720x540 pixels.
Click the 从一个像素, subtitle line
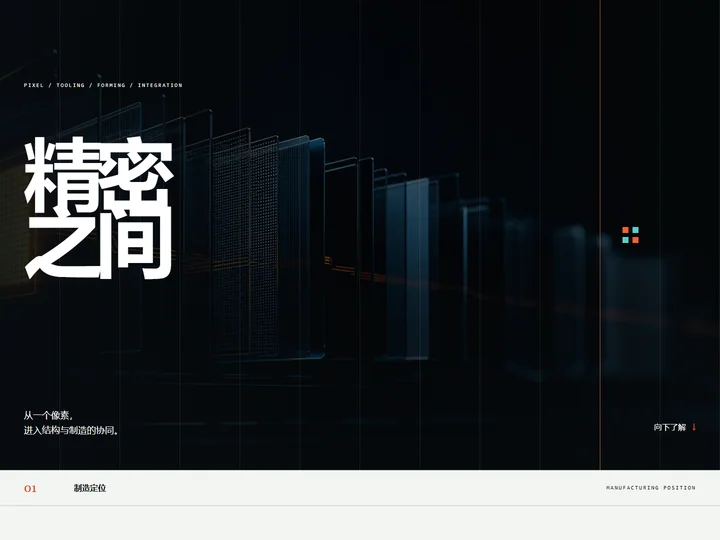[x=48, y=416]
